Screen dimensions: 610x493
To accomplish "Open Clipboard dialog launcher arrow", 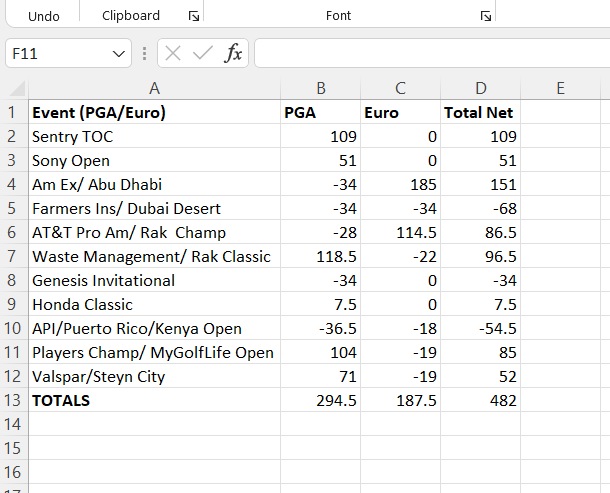I will (194, 16).
